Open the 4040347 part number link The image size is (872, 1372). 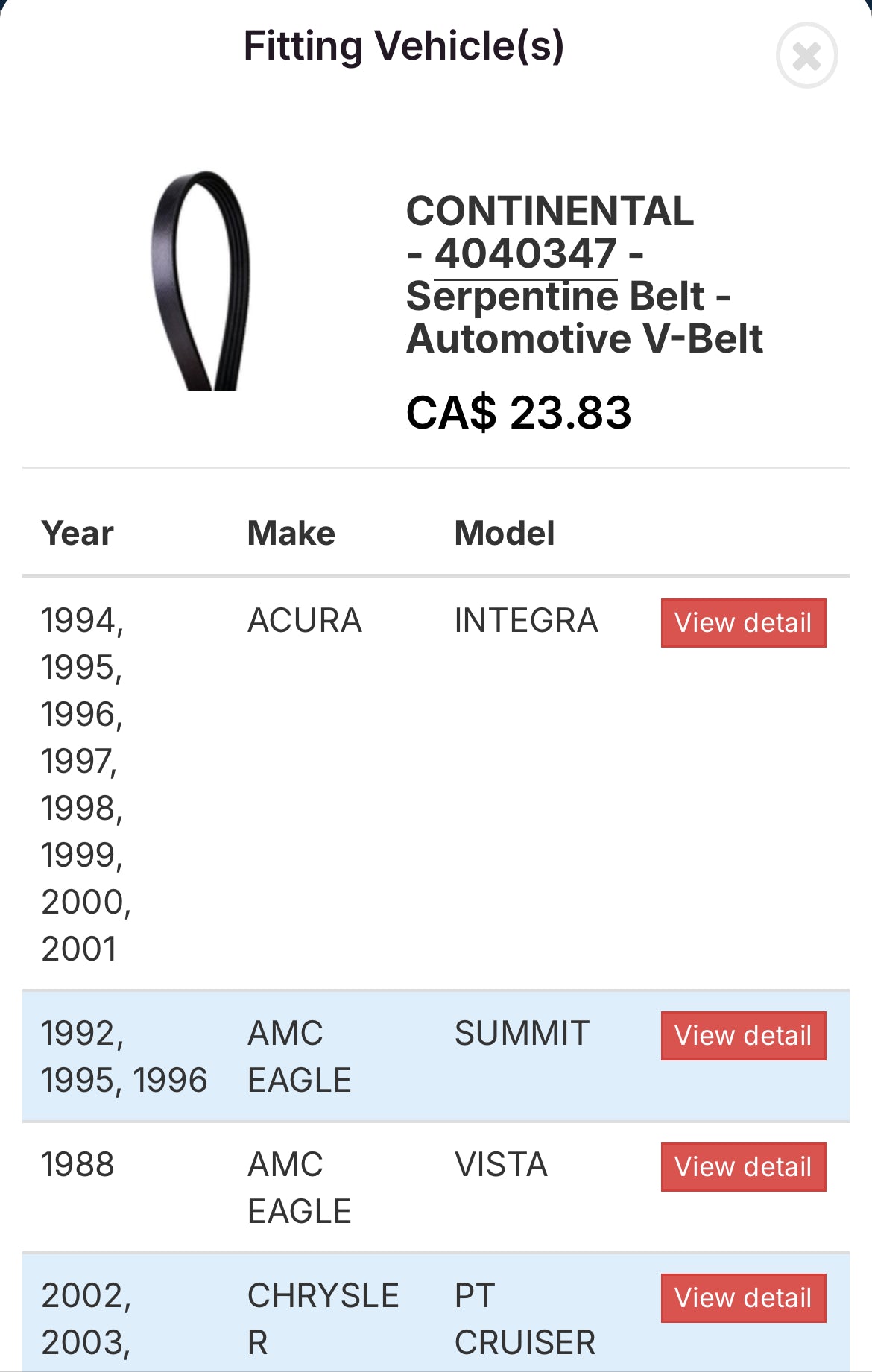[x=525, y=254]
